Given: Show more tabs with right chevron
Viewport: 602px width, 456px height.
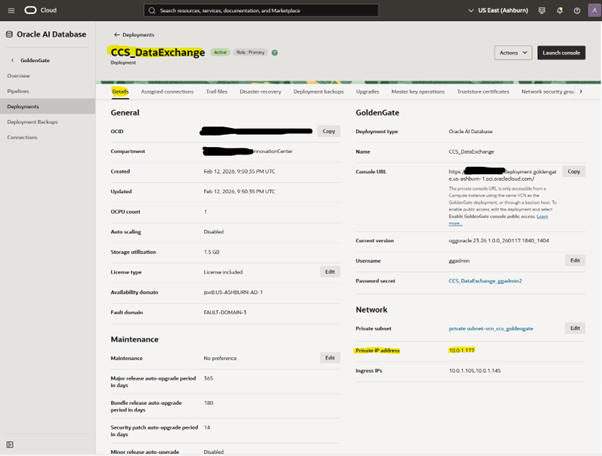Looking at the screenshot, I should click(581, 91).
